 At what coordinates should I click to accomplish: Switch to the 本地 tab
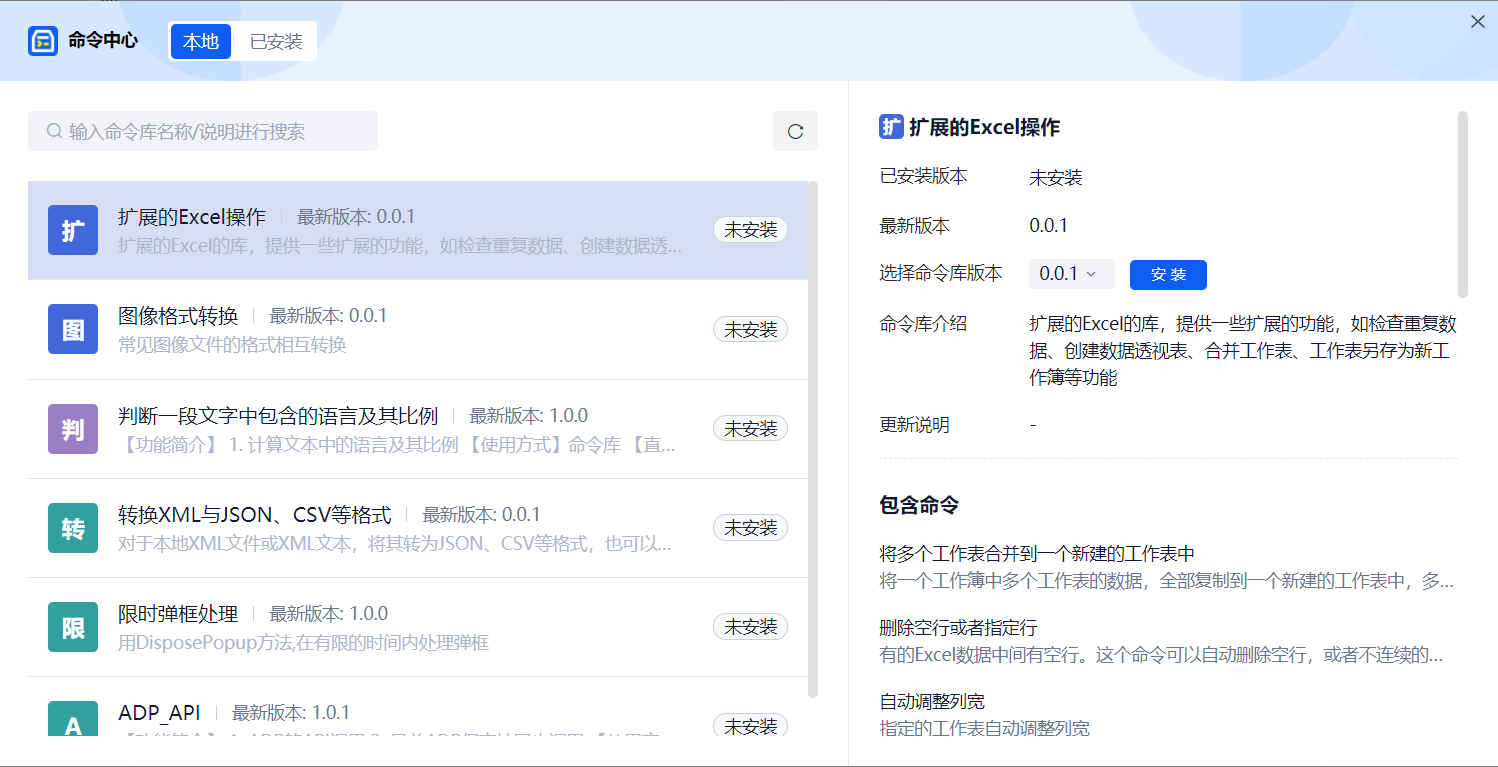point(201,41)
